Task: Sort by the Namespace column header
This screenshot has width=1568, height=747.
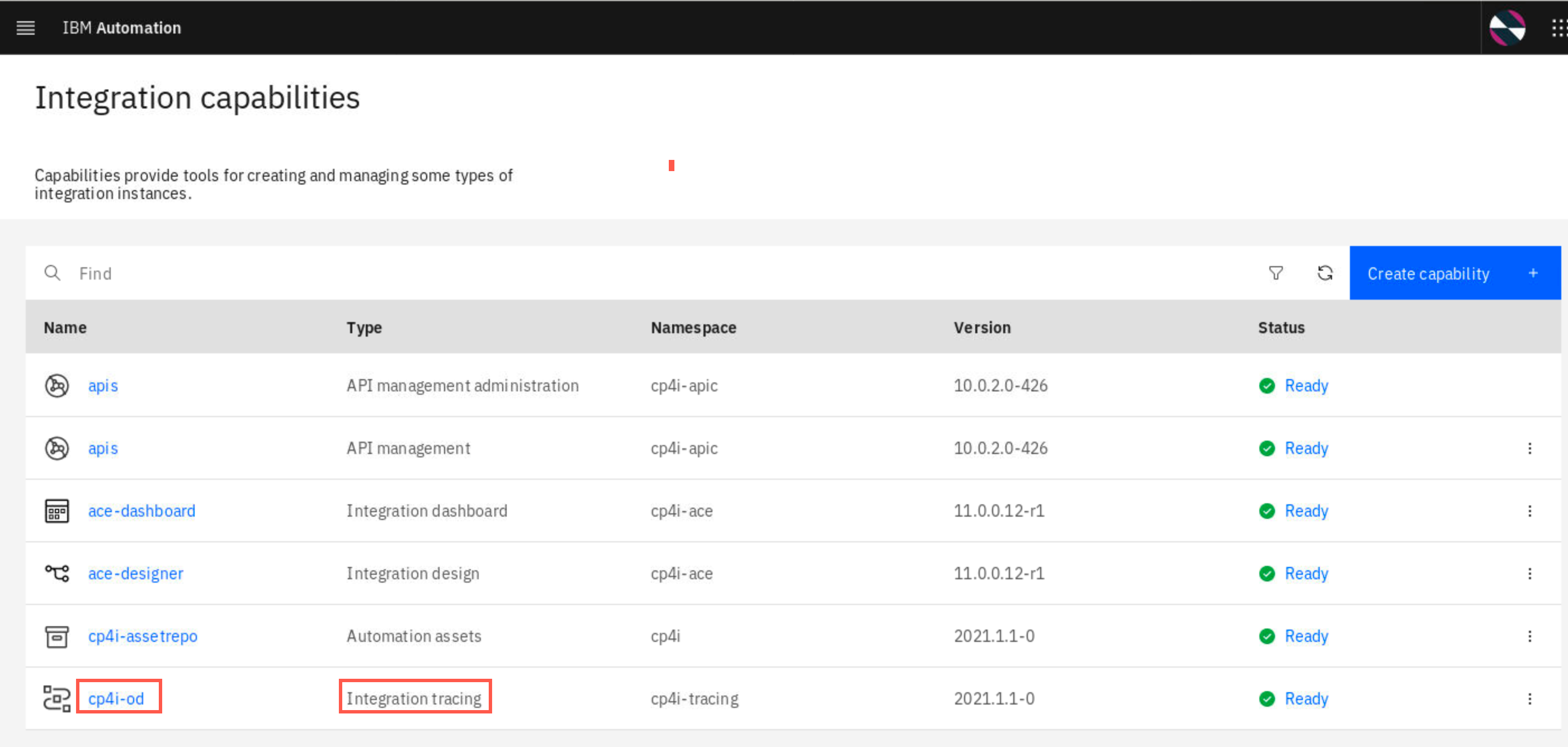Action: [x=693, y=328]
